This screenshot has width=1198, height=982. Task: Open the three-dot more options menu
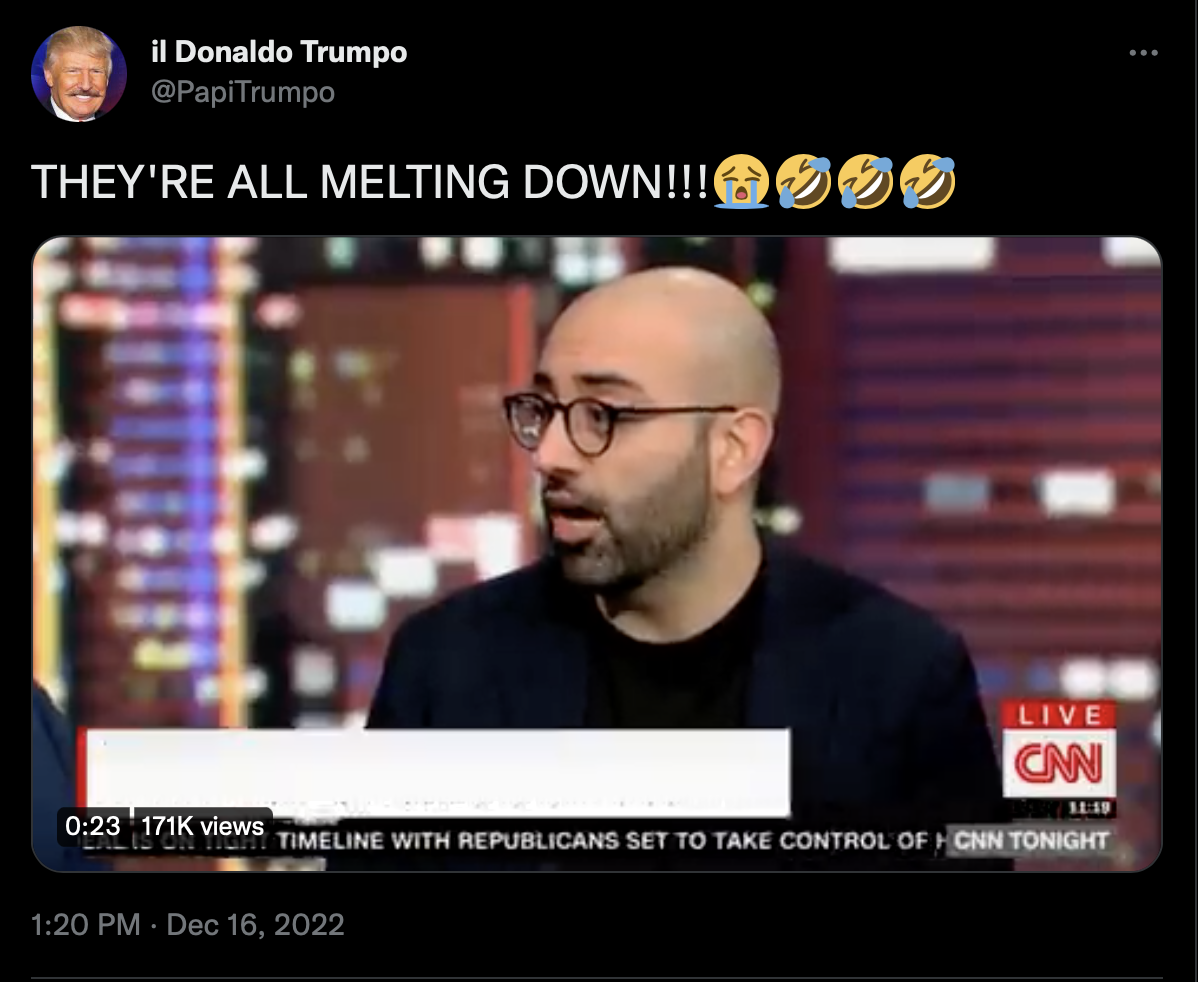click(x=1143, y=53)
